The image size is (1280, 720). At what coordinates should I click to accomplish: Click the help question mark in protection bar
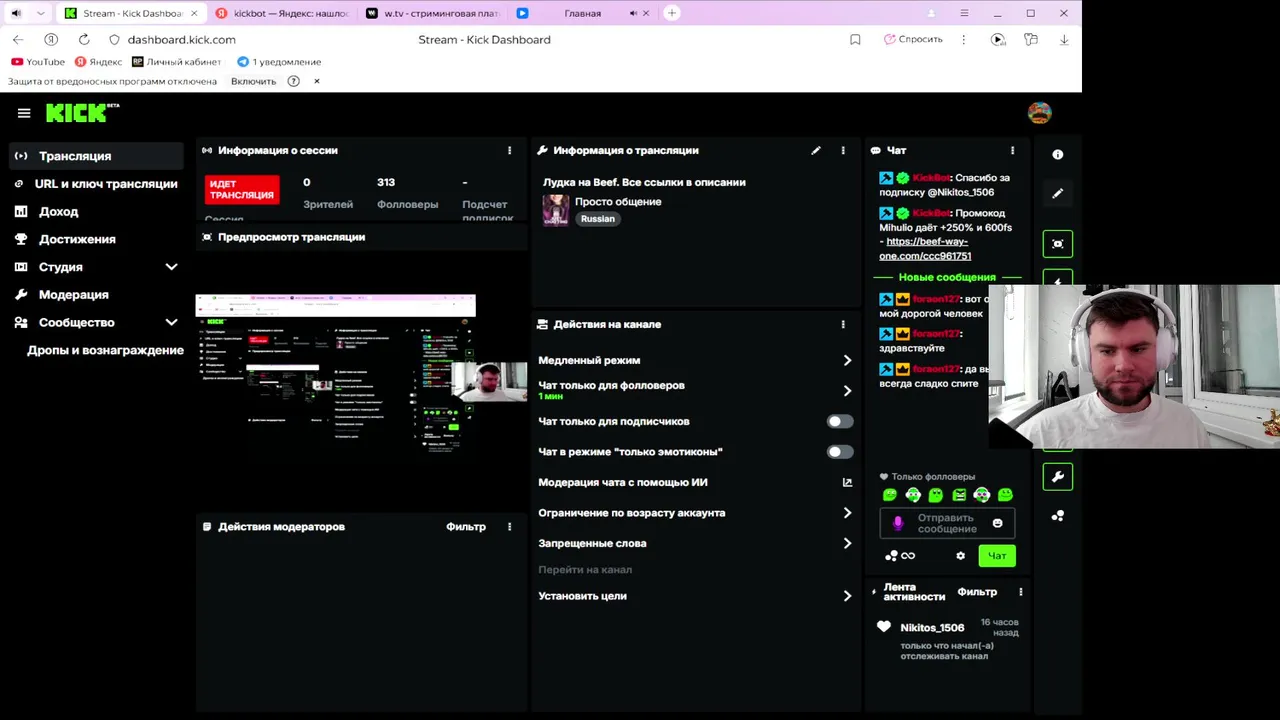pyautogui.click(x=293, y=81)
